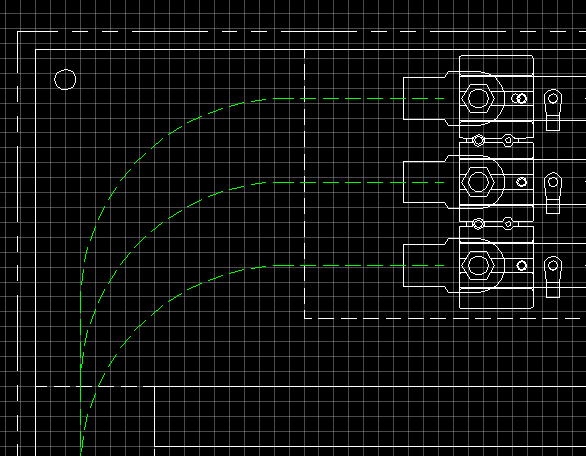Select small circle right of bottom hex nut

click(522, 266)
